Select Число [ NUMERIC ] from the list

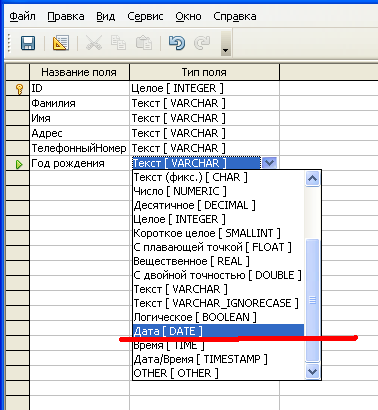click(x=218, y=191)
